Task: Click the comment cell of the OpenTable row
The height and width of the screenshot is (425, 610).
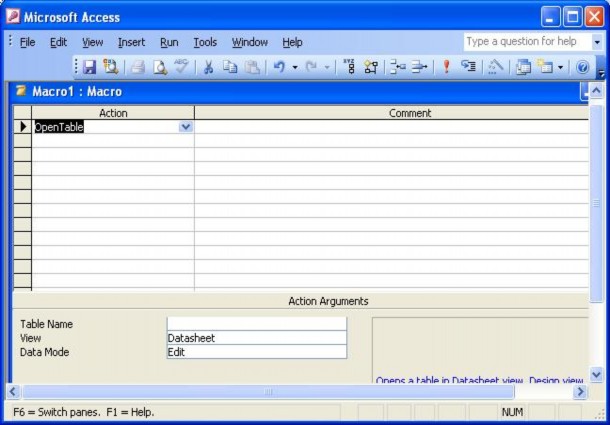Action: [392, 127]
